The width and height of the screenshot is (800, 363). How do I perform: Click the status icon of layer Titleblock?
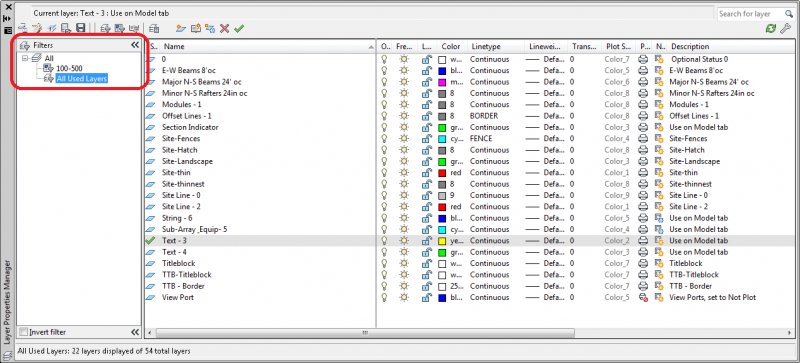151,263
